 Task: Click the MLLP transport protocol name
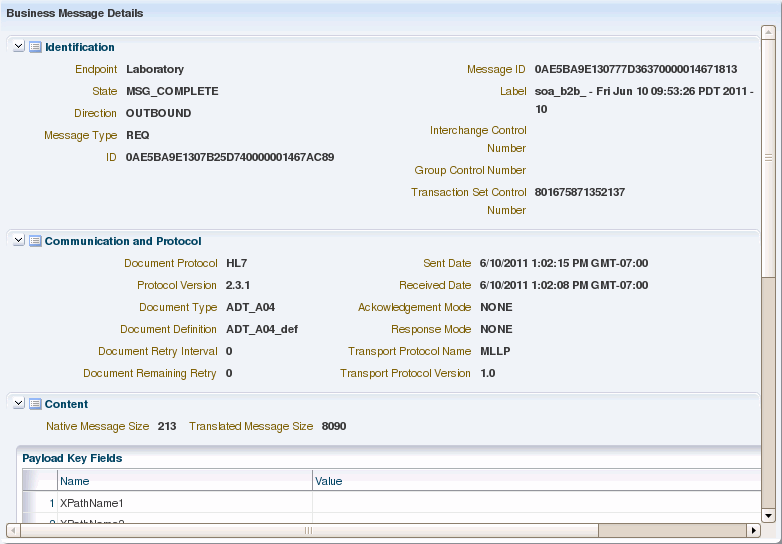495,351
